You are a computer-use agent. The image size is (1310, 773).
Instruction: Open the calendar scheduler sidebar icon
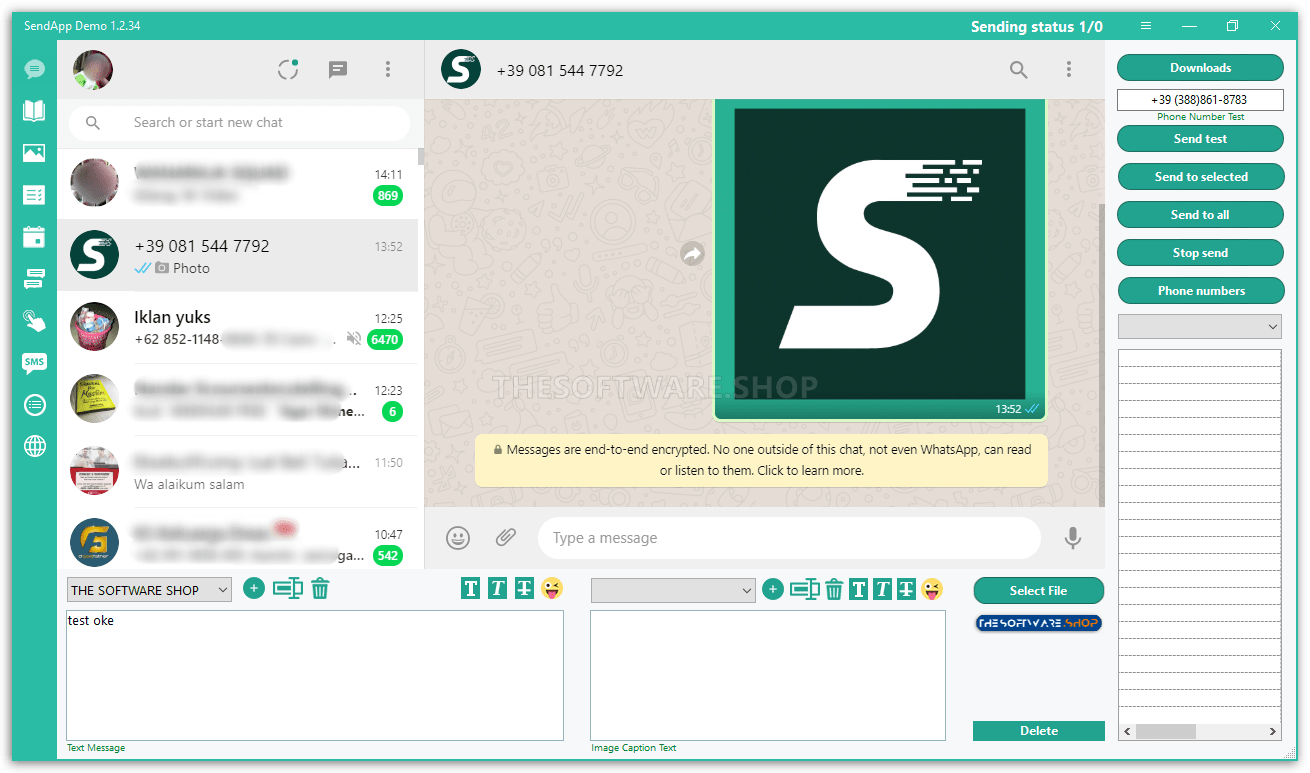(35, 237)
